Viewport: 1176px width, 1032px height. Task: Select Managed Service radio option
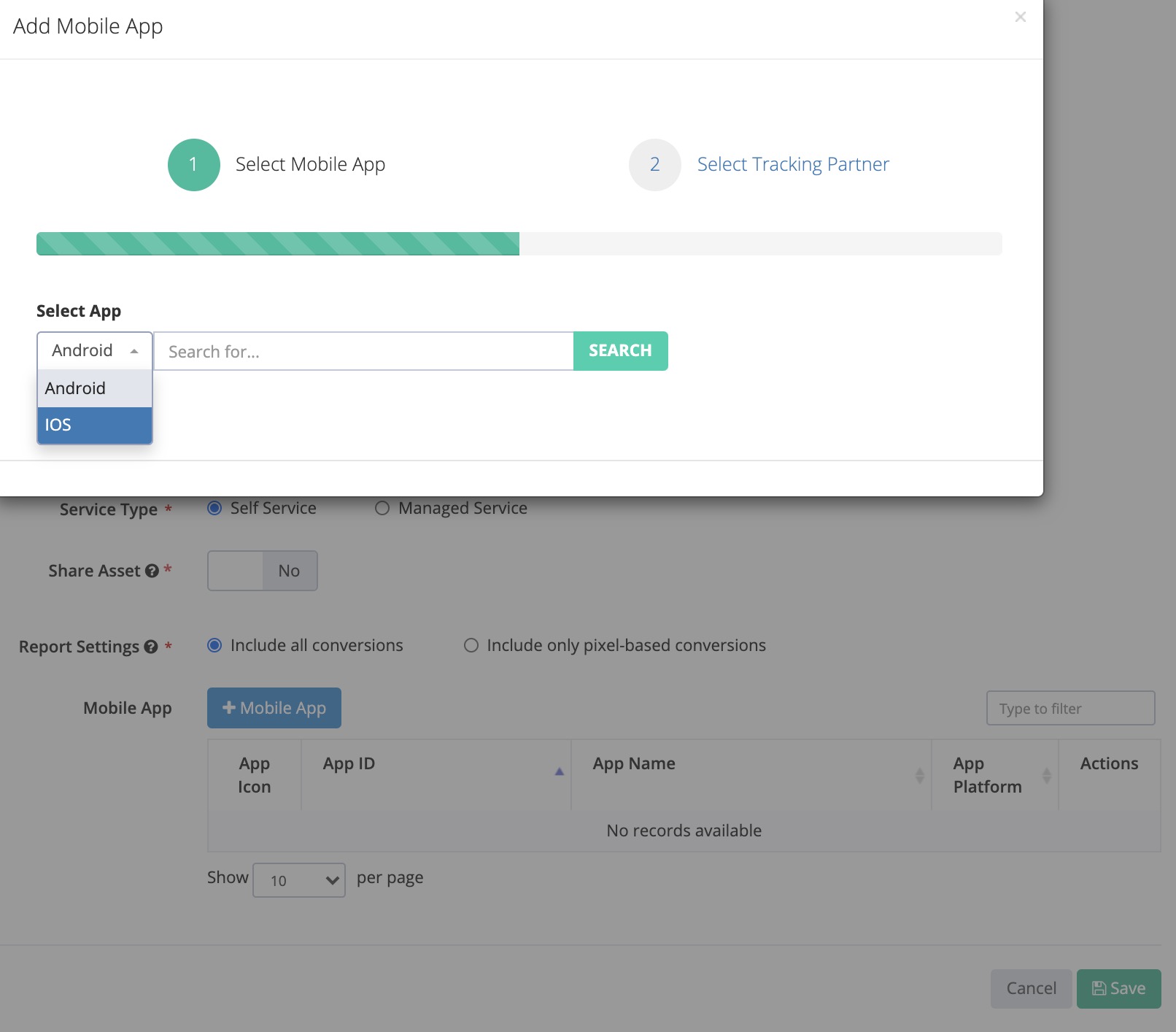tap(382, 509)
